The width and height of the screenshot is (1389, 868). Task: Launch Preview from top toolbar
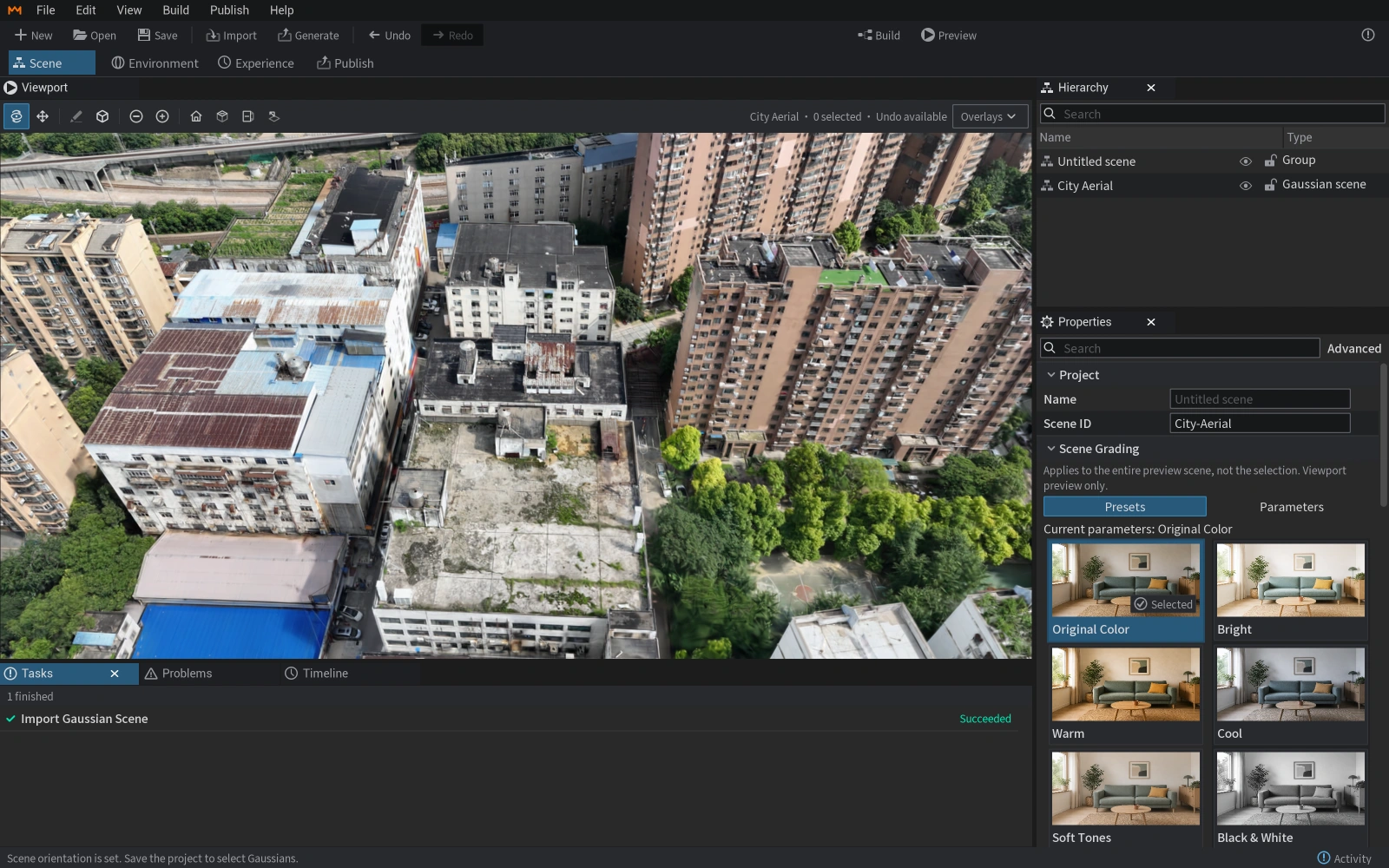(949, 36)
